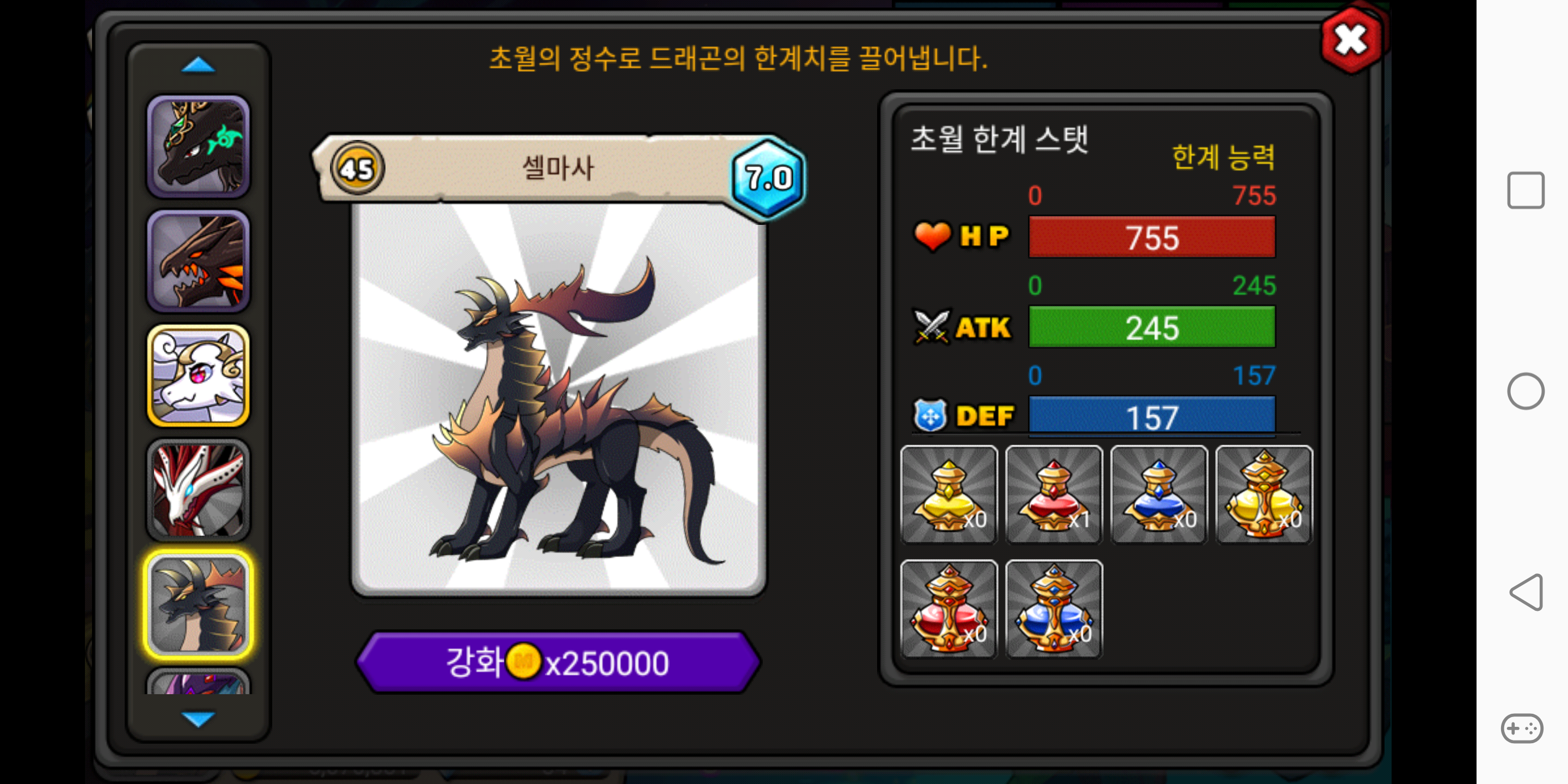Tap the Android back triangle button
Image resolution: width=1568 pixels, height=784 pixels.
[x=1526, y=592]
